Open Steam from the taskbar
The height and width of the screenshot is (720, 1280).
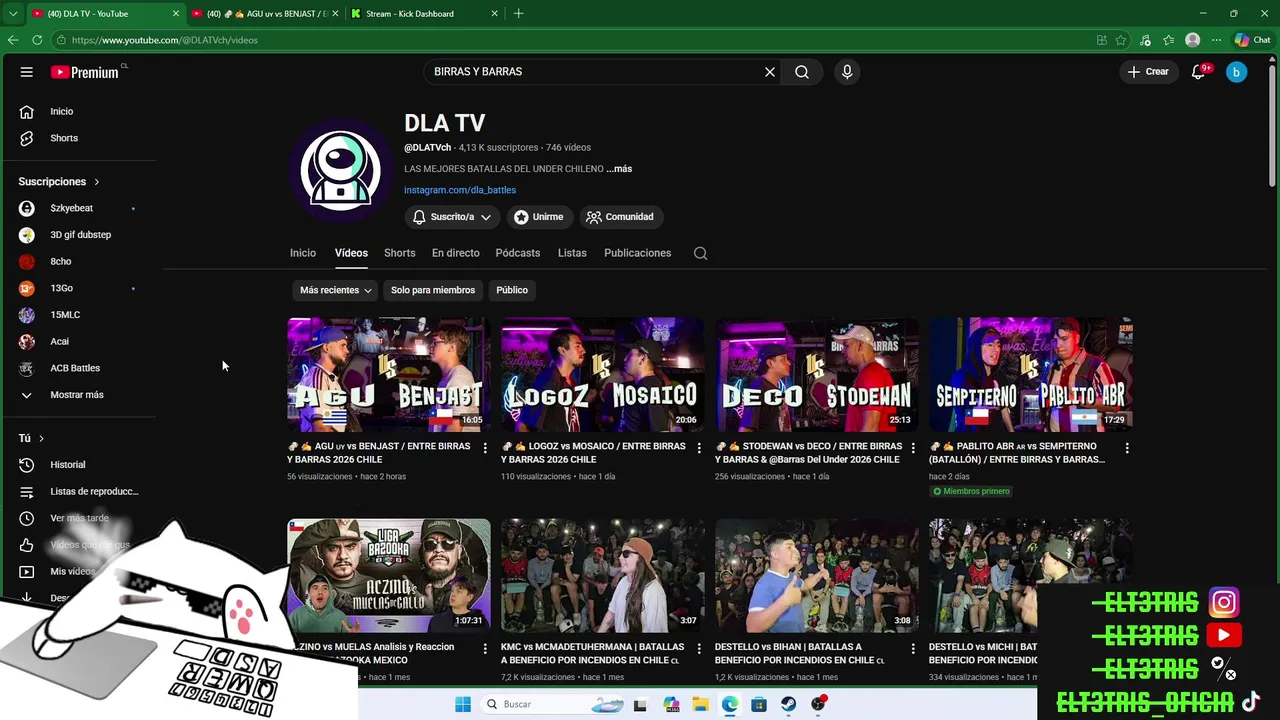tap(789, 704)
